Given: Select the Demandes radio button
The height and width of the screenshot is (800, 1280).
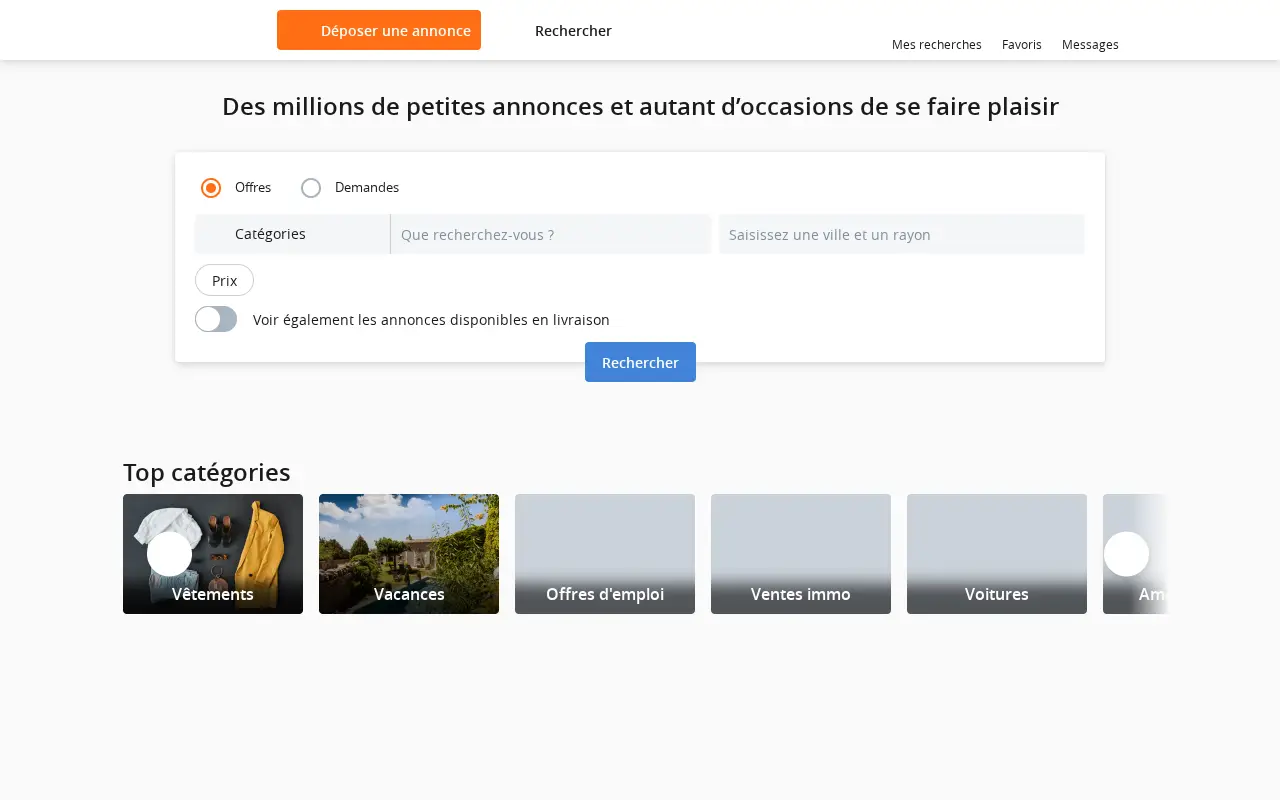Looking at the screenshot, I should pos(311,188).
